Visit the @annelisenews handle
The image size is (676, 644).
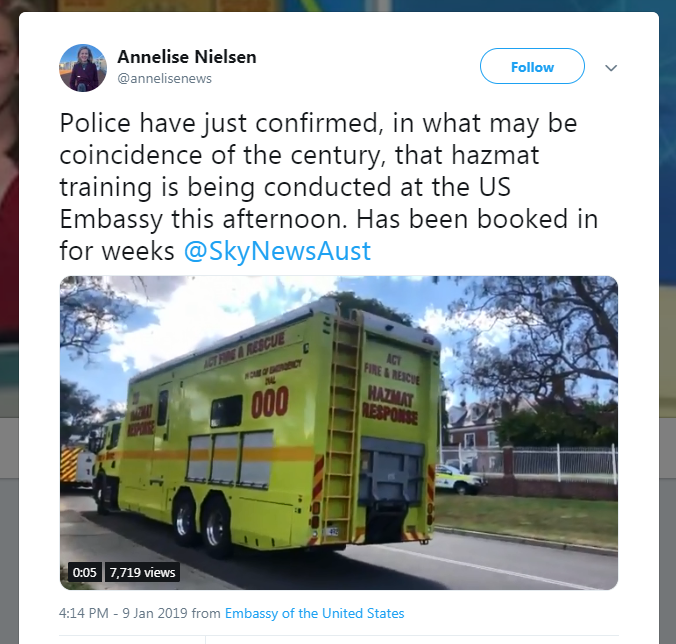164,78
